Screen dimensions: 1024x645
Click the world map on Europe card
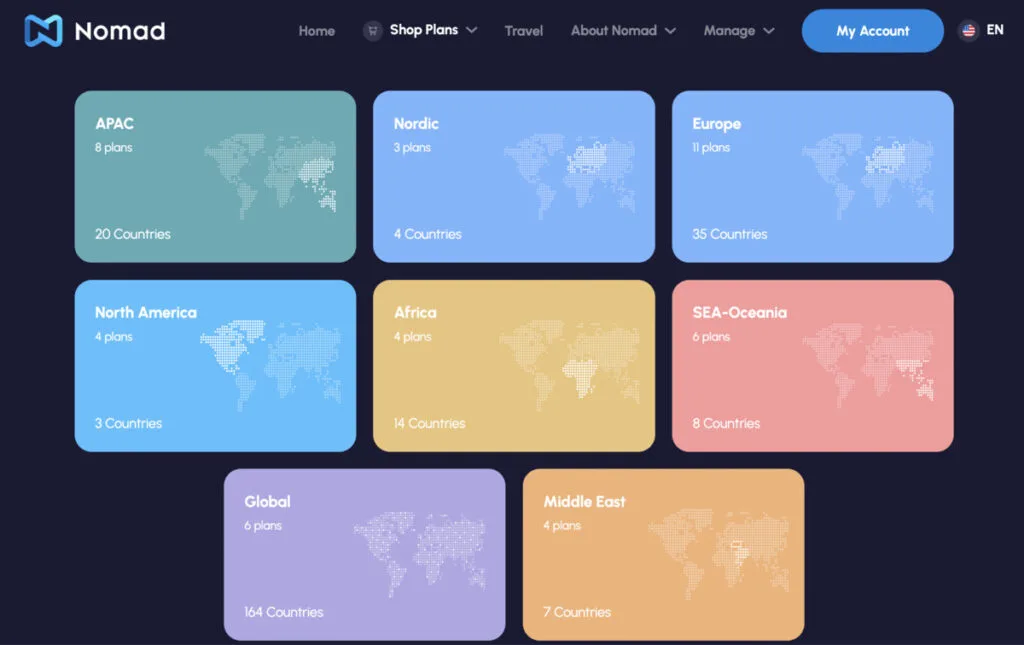point(868,173)
